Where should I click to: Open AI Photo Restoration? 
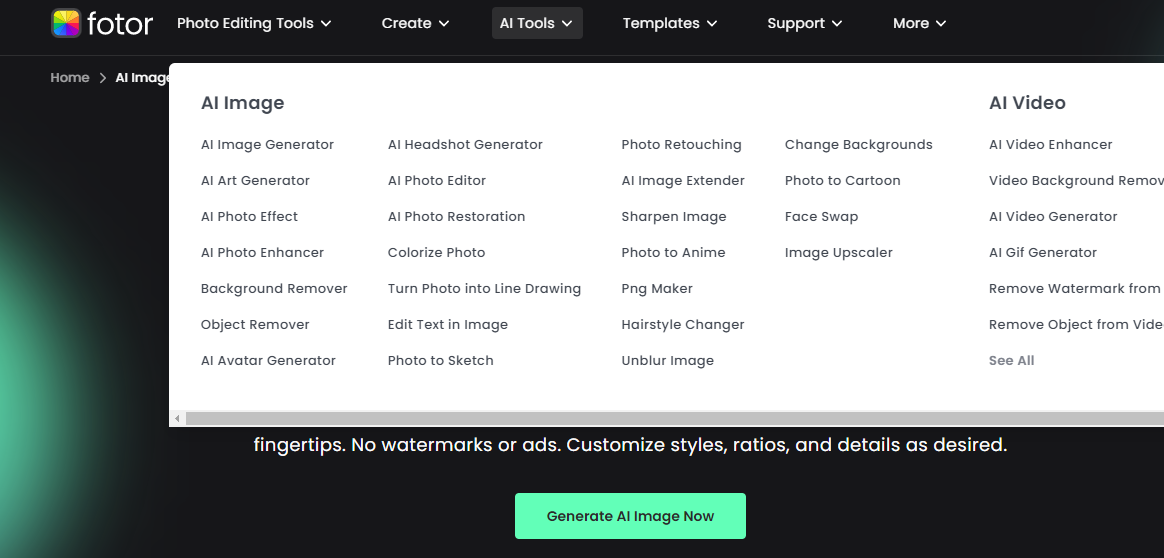(x=456, y=217)
